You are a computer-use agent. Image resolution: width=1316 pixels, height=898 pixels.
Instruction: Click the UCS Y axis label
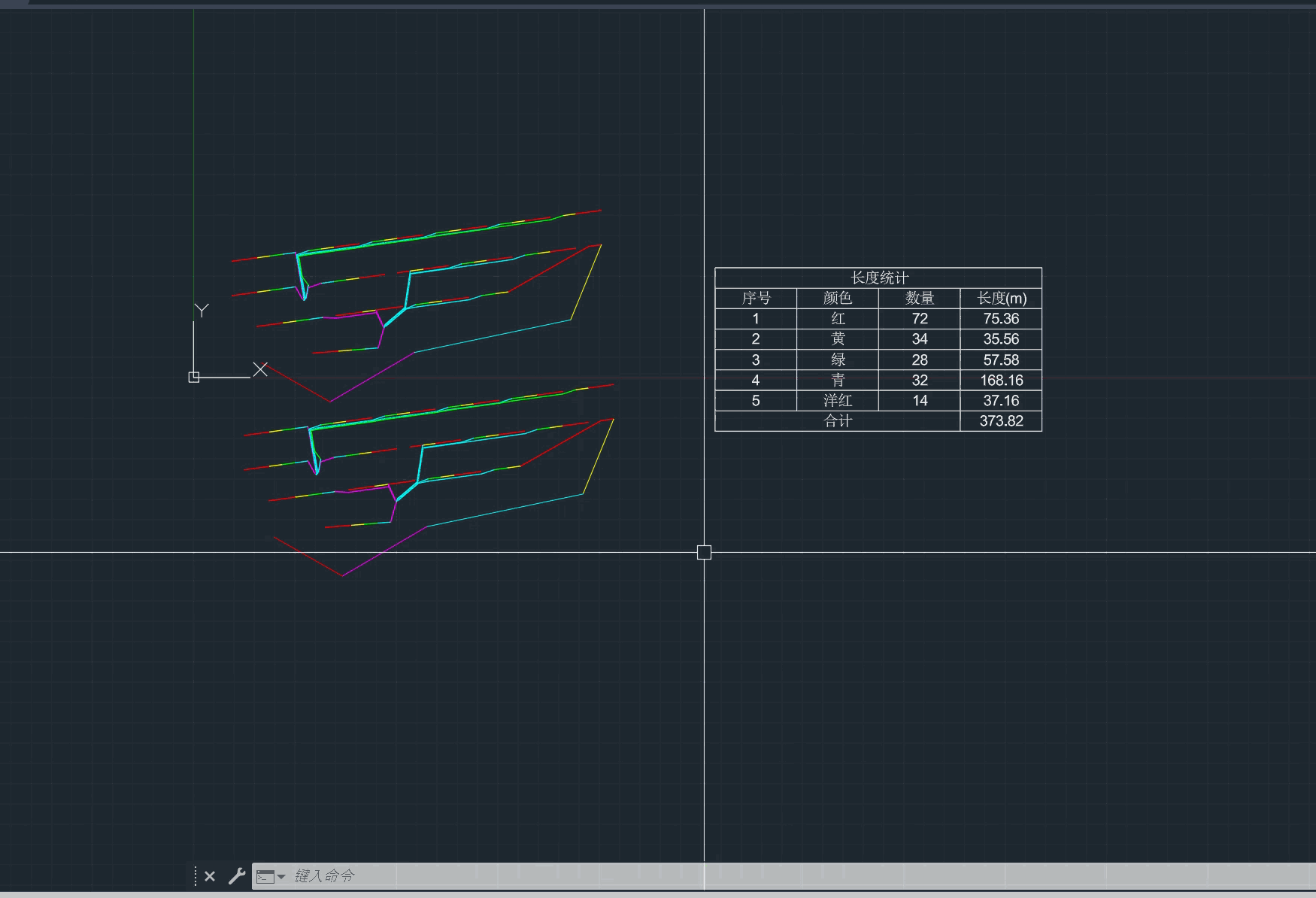(x=202, y=310)
